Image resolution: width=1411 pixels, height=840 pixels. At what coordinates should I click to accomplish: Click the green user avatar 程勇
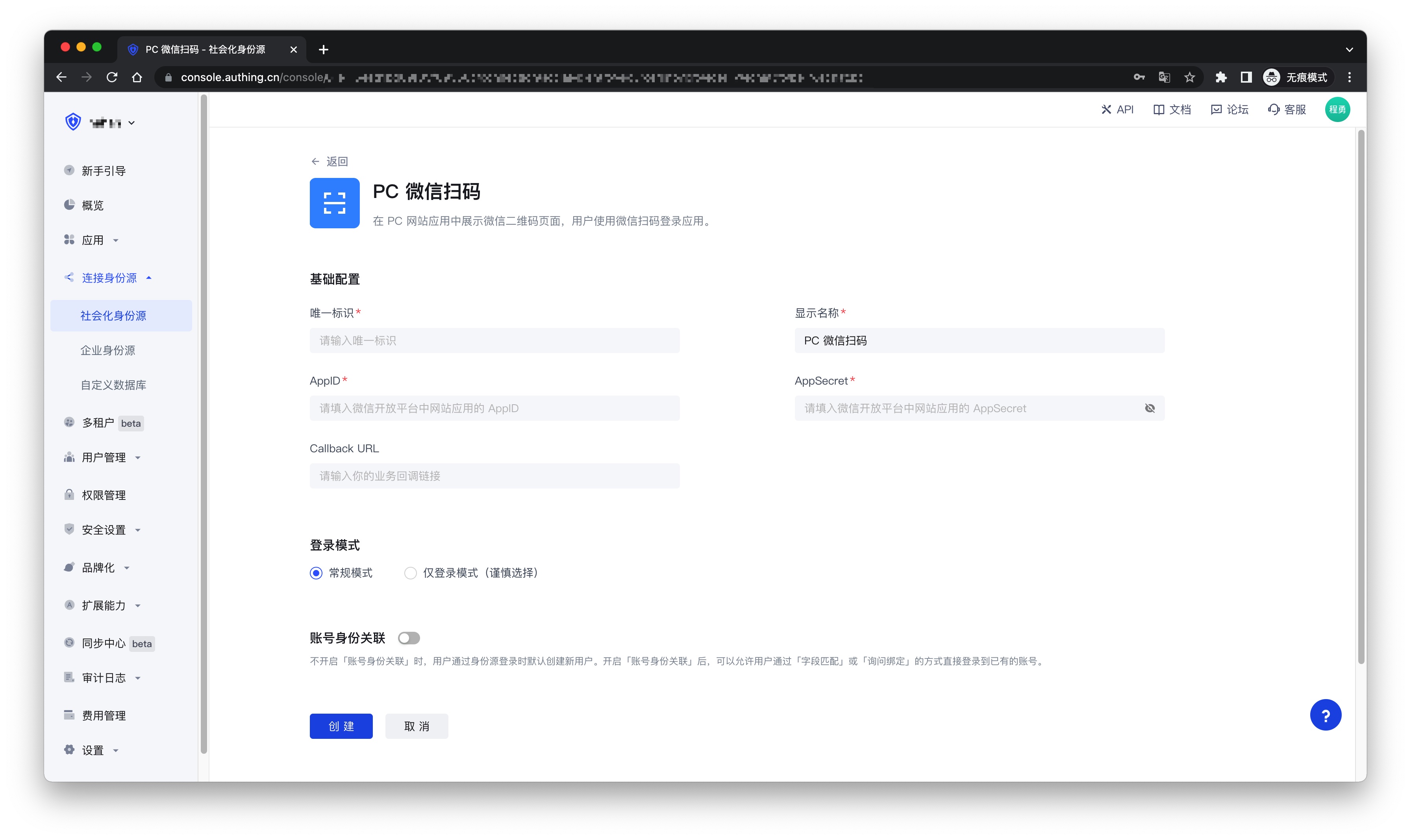1337,110
